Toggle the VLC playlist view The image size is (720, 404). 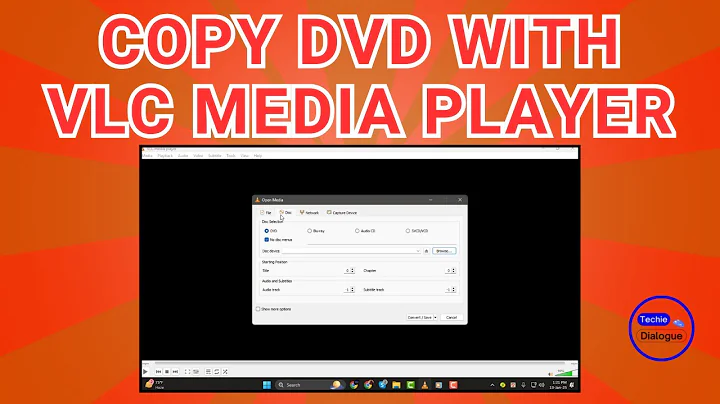[x=208, y=371]
